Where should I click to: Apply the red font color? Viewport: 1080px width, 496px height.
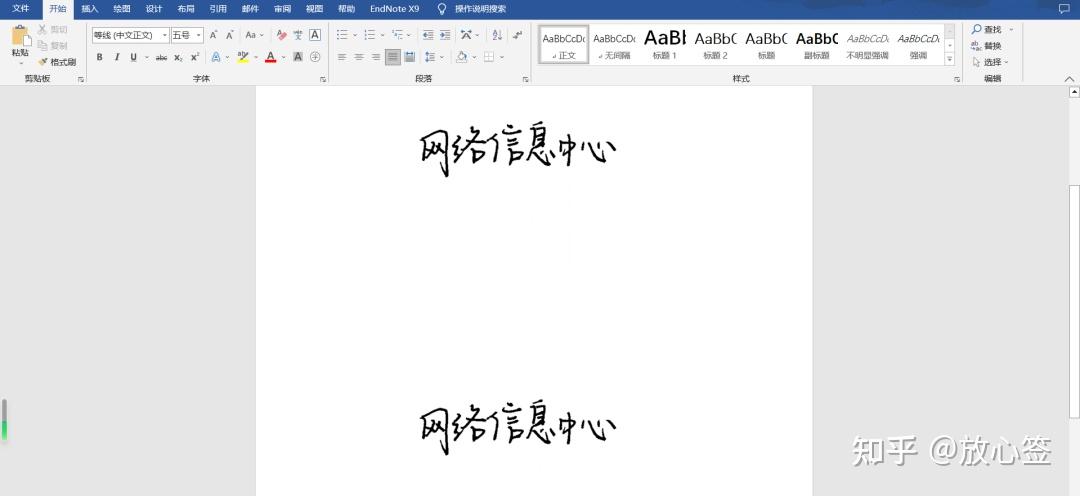tap(271, 57)
